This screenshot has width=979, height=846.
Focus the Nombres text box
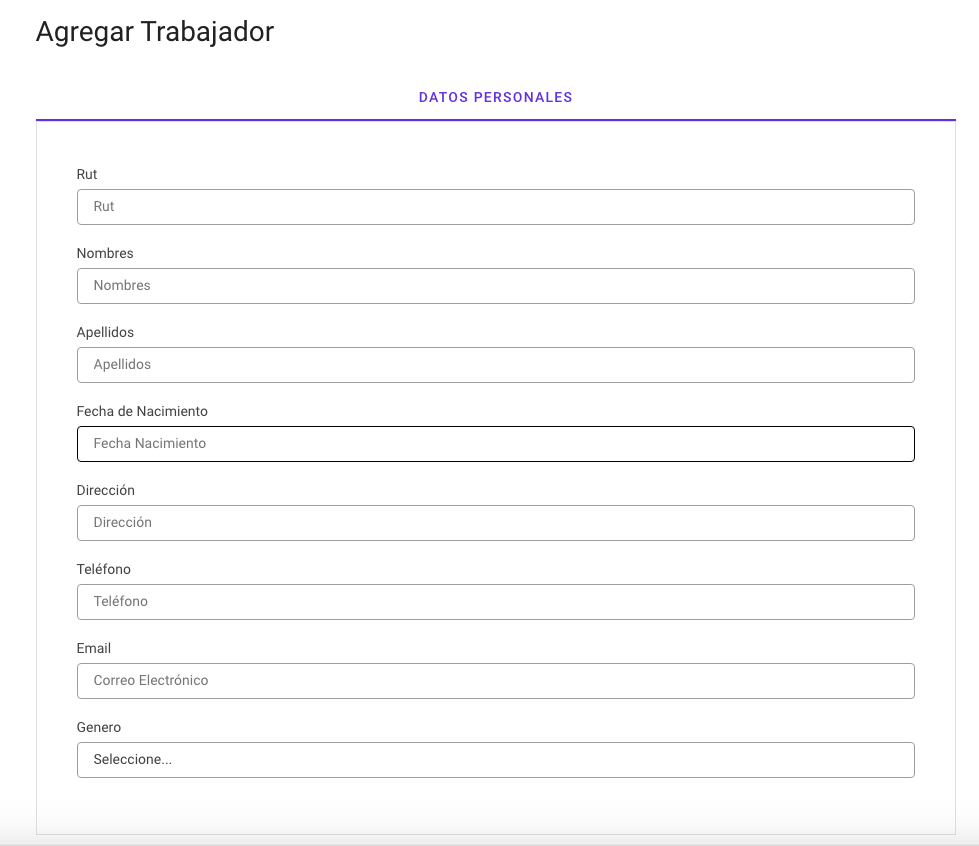(x=495, y=286)
